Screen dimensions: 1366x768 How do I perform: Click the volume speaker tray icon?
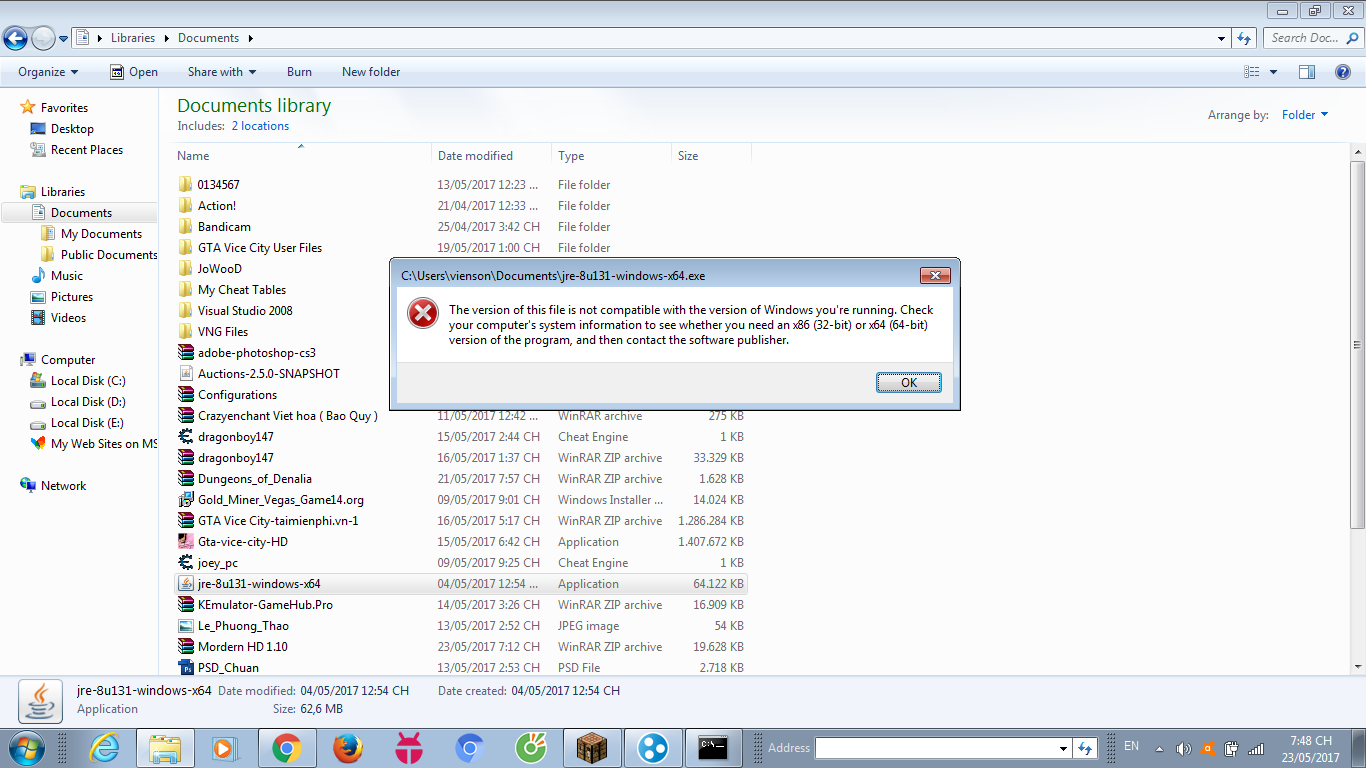pyautogui.click(x=1184, y=748)
